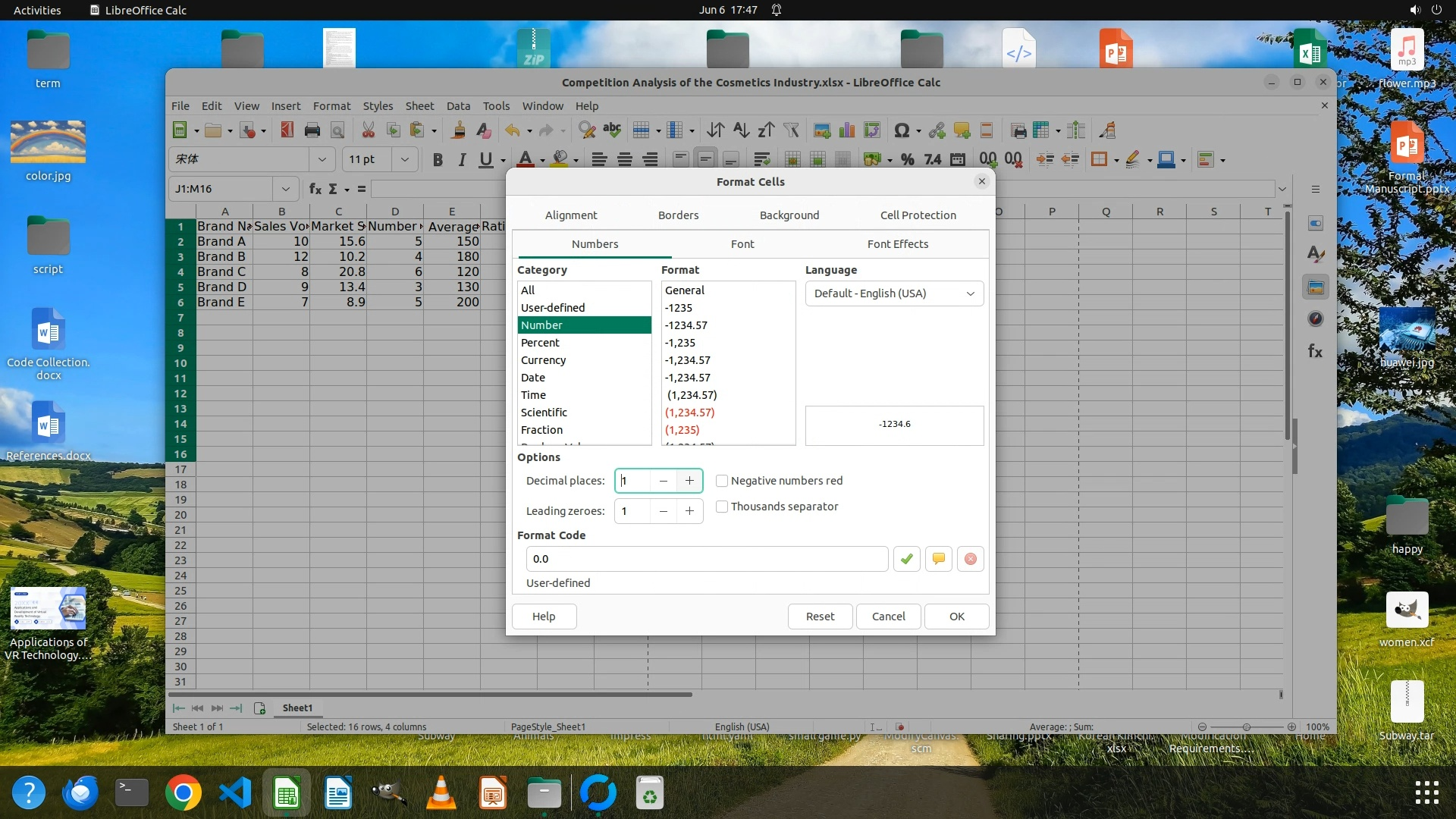Click the Sort Ascending toolbar icon

[x=741, y=130]
